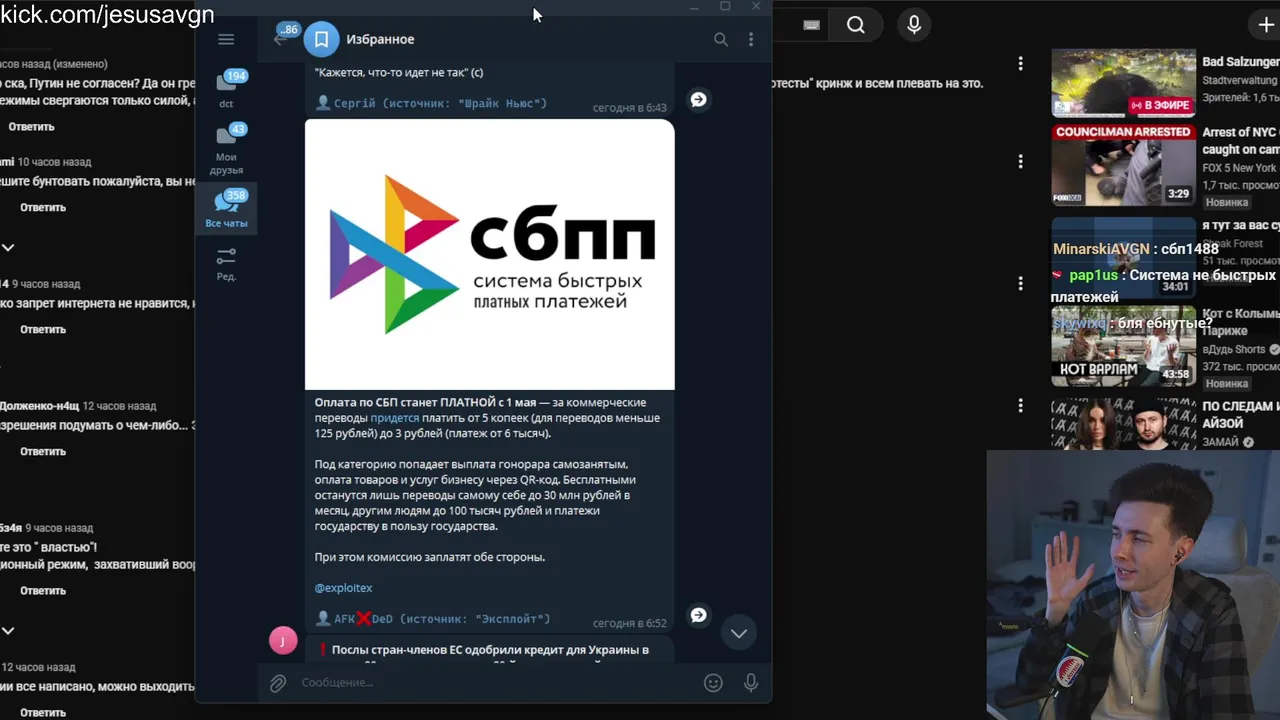The width and height of the screenshot is (1280, 720).
Task: Focus the Сообщение message input field
Action: tap(495, 683)
